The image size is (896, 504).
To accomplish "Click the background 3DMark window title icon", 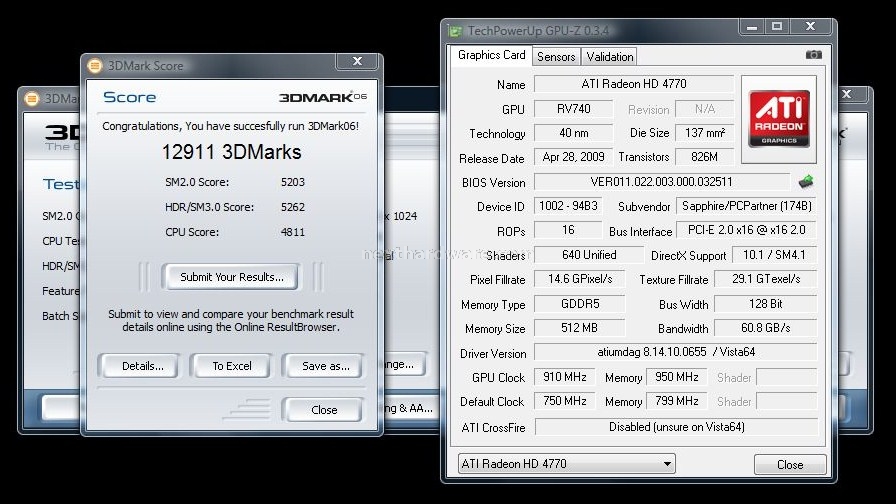I will (x=32, y=98).
